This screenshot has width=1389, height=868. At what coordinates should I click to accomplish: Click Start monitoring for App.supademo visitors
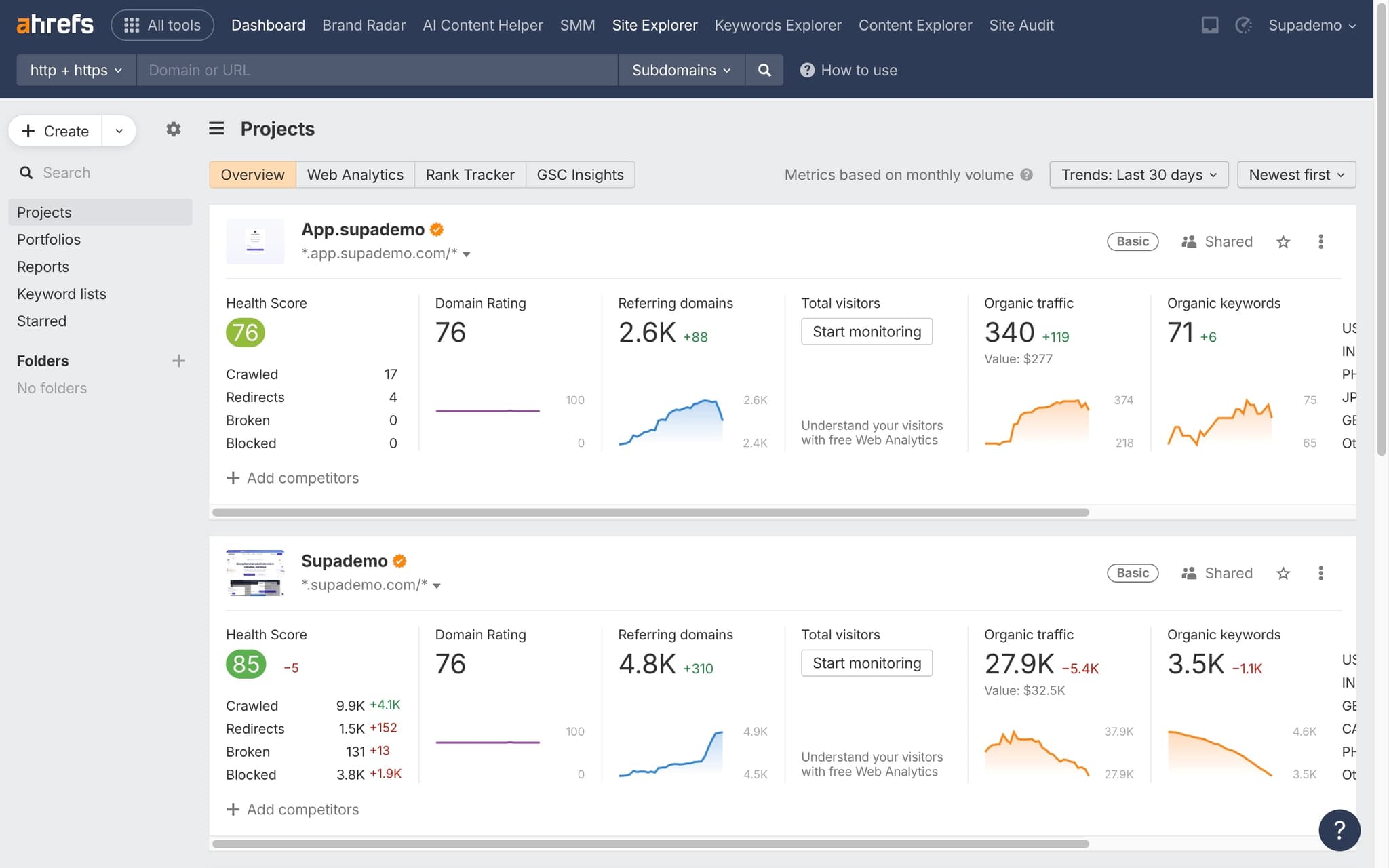click(867, 332)
